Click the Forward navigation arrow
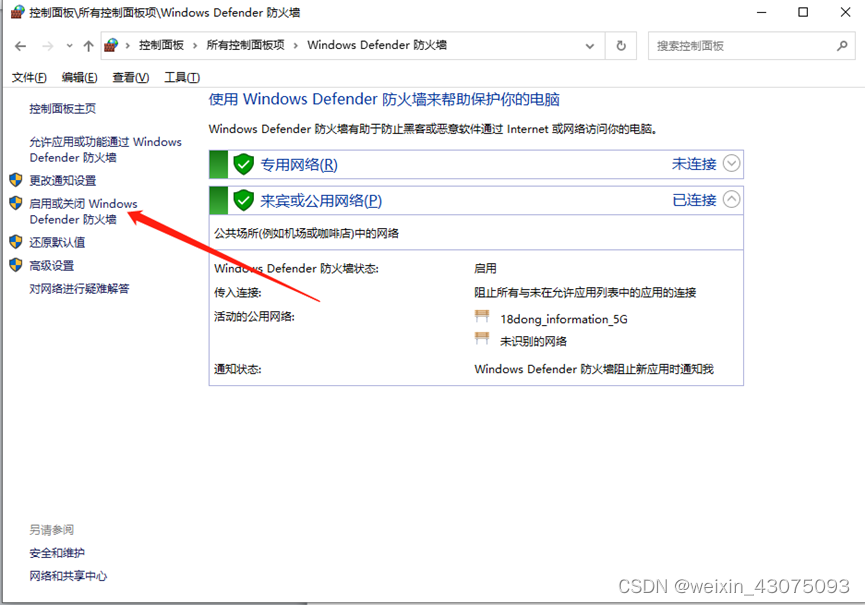Viewport: 865px width, 605px height. 48,46
